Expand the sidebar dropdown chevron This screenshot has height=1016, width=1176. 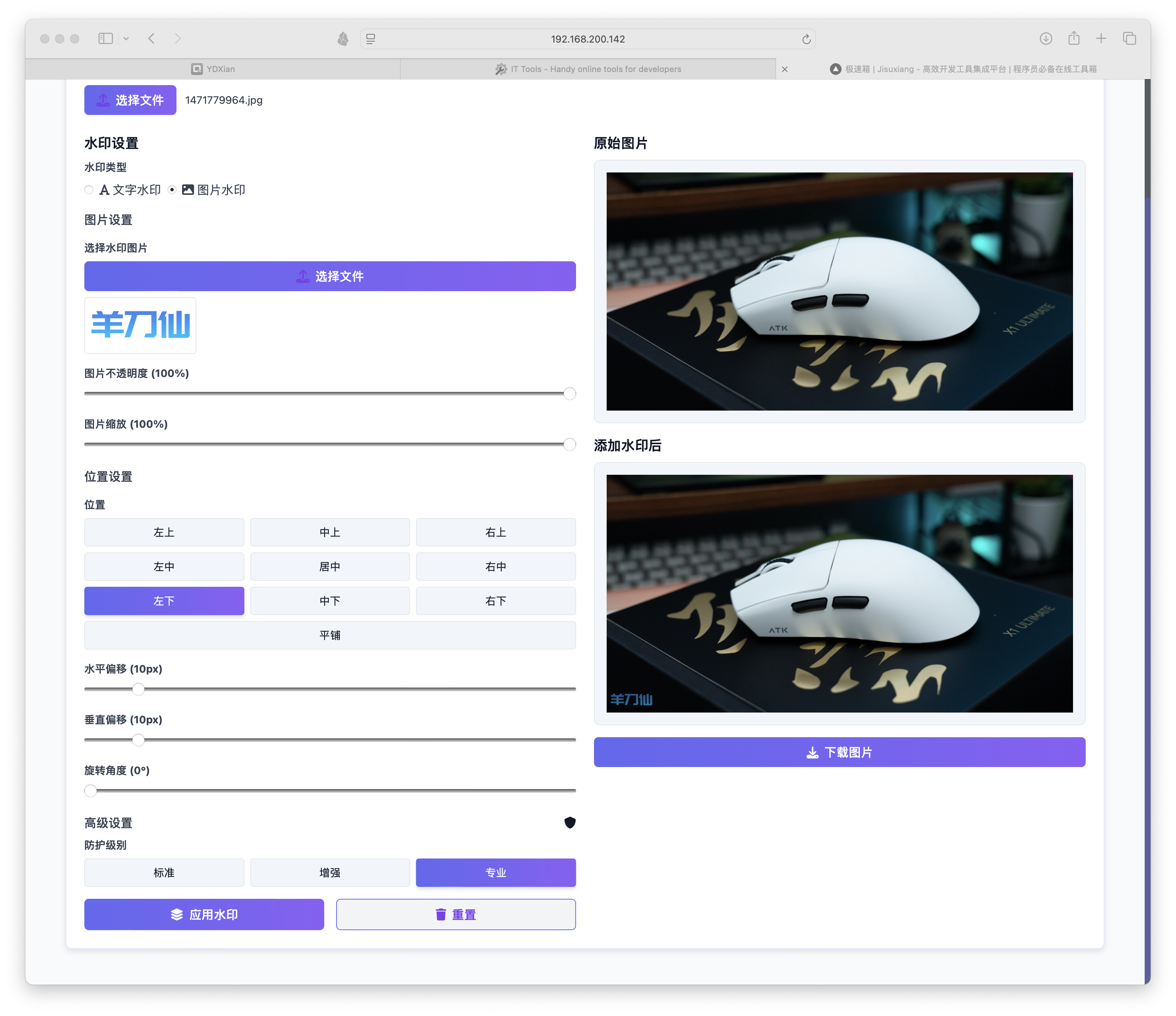[126, 38]
